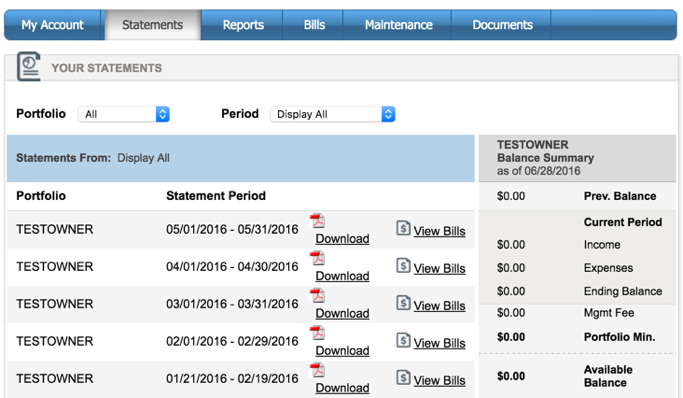This screenshot has width=683, height=398.
Task: View Bills for the 02/01/2016 - 02/29/2016 period
Action: (439, 343)
